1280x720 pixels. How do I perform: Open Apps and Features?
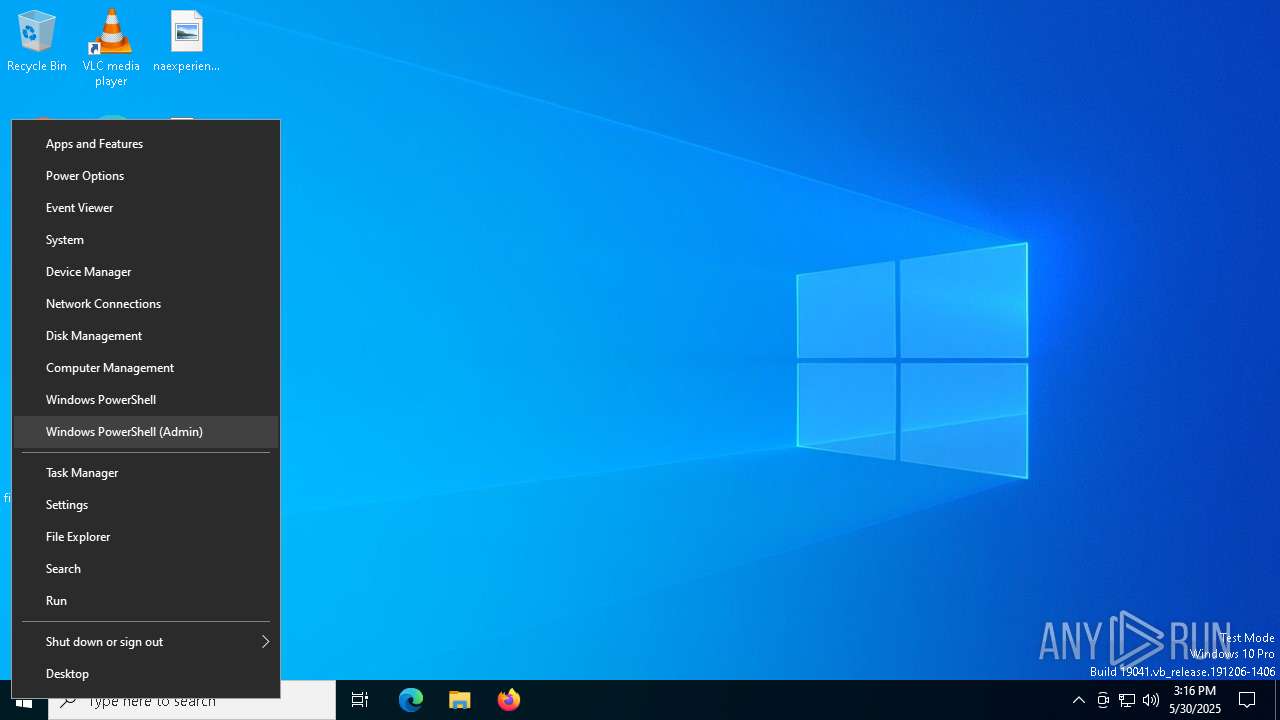point(146,144)
